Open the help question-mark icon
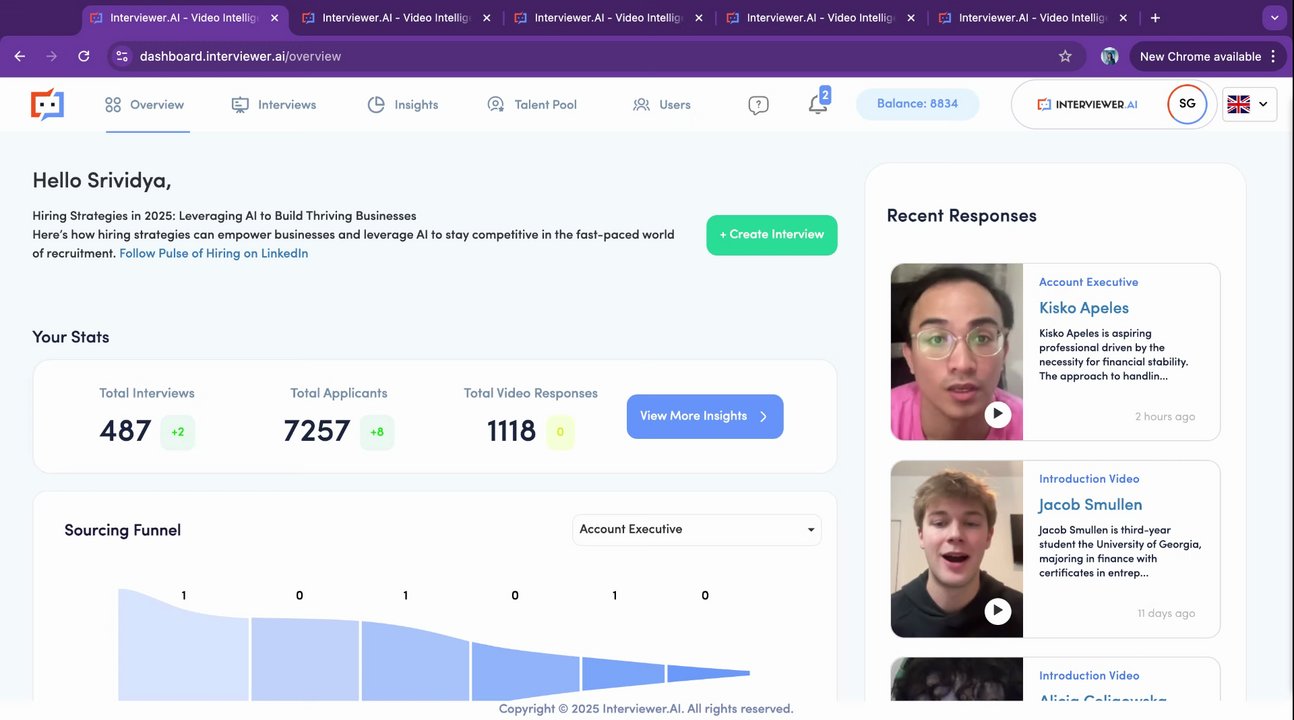 pyautogui.click(x=758, y=105)
